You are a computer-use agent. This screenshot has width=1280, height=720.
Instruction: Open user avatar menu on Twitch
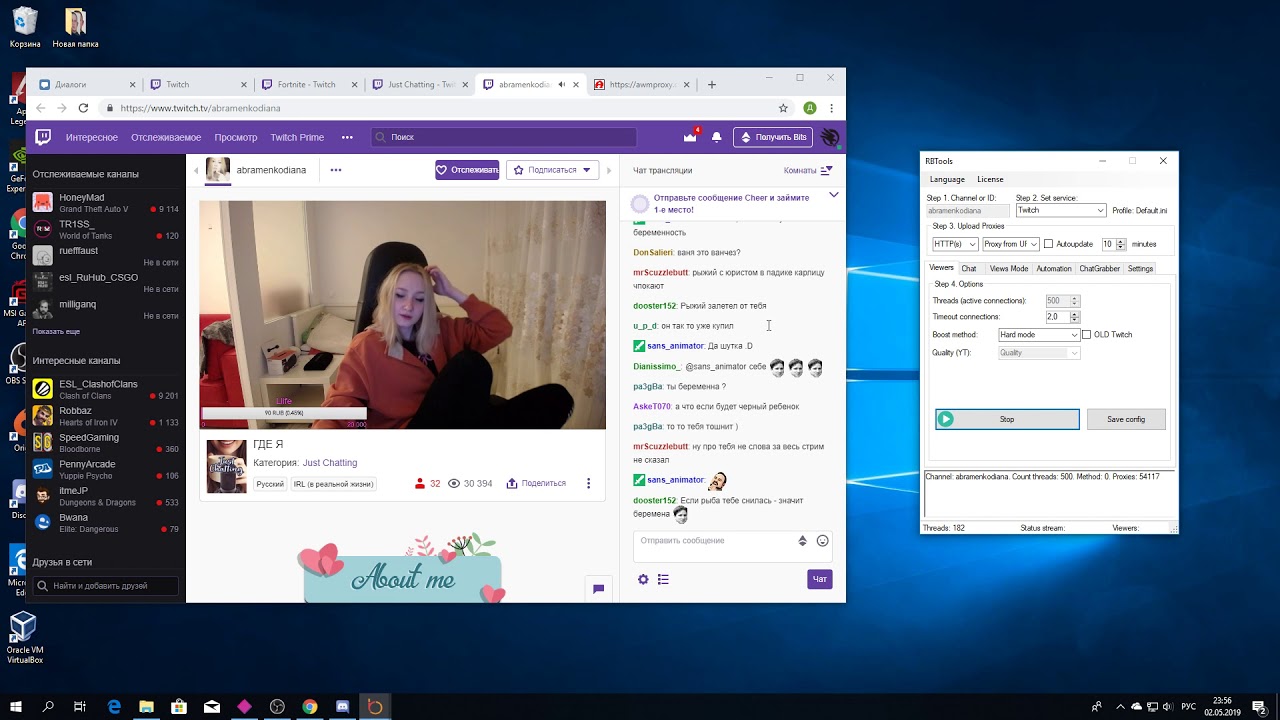[830, 137]
